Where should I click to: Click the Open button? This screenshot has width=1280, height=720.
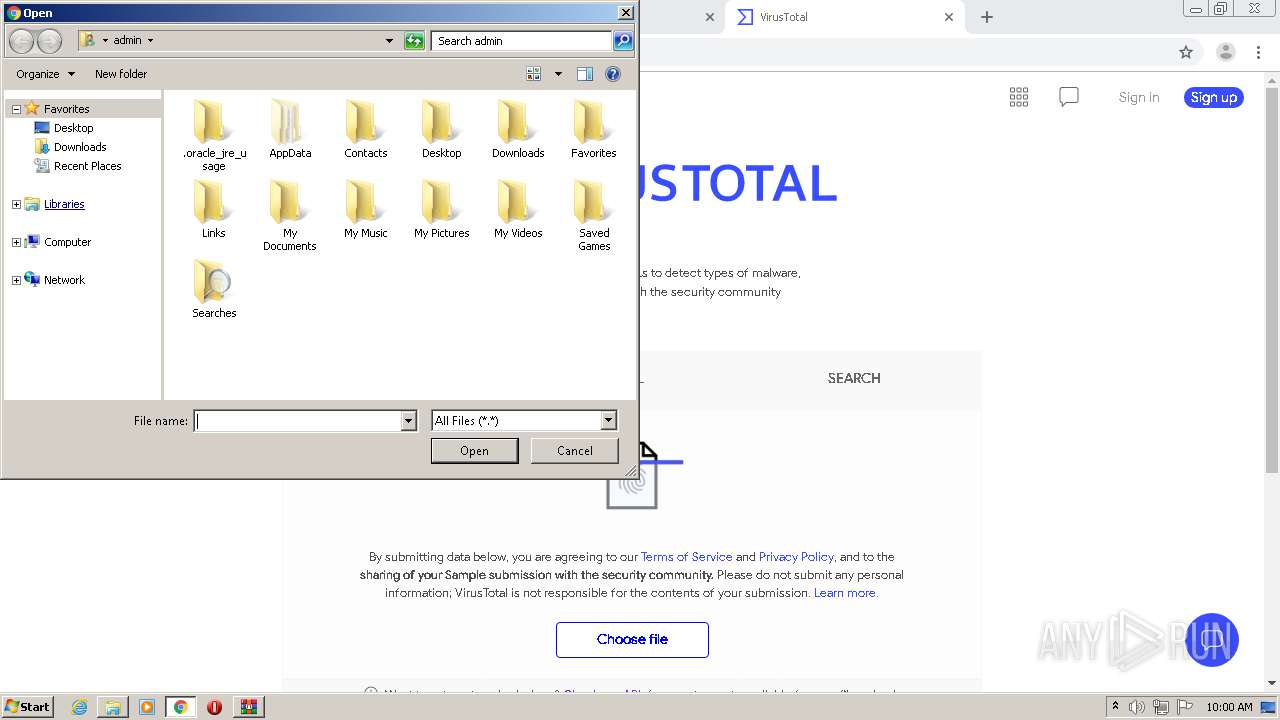(x=474, y=451)
